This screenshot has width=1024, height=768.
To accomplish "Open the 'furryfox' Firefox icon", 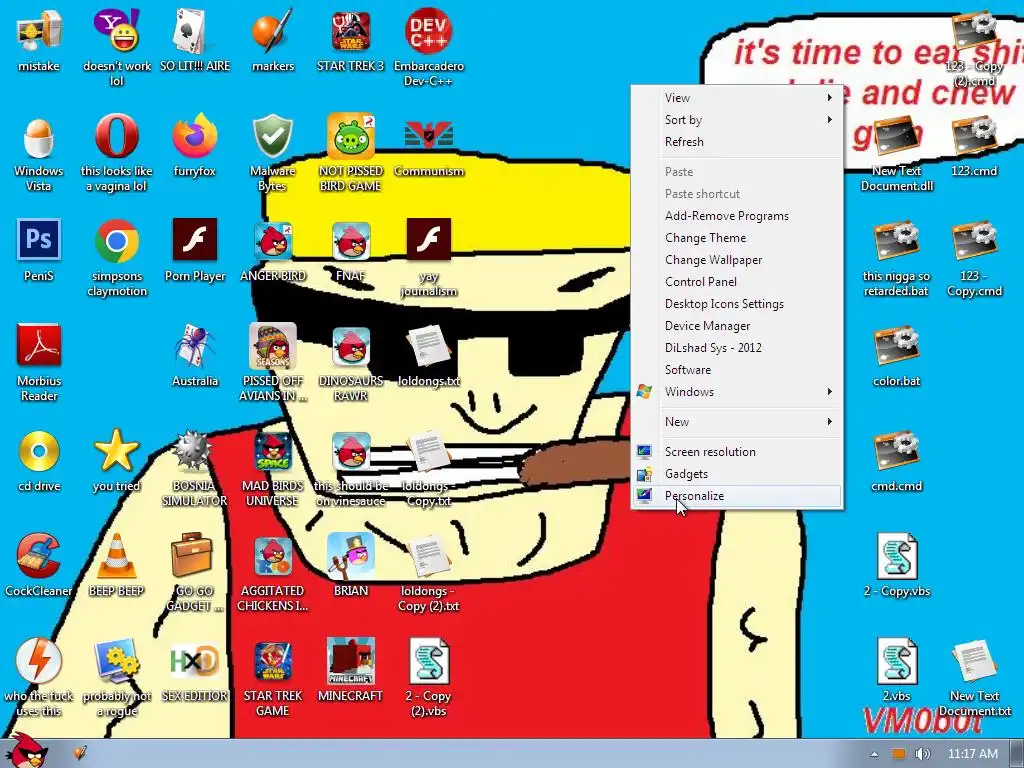I will tap(195, 136).
